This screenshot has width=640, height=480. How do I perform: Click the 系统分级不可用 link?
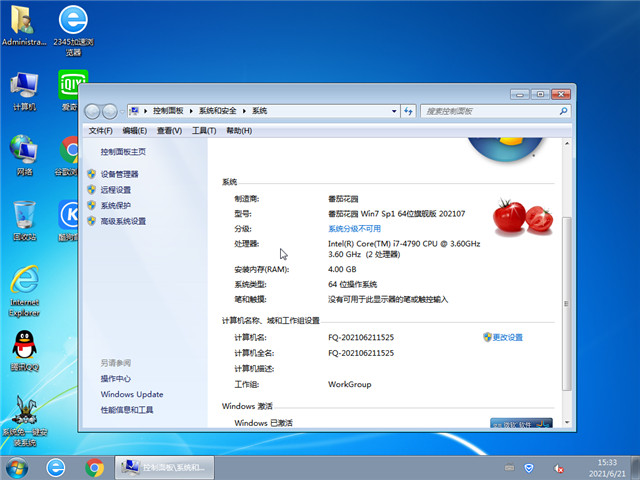354,229
